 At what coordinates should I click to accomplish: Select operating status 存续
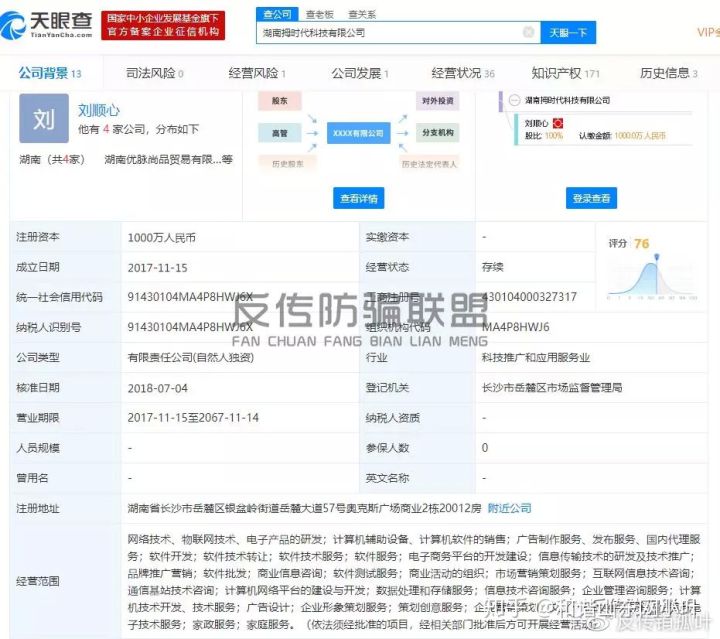tap(492, 267)
